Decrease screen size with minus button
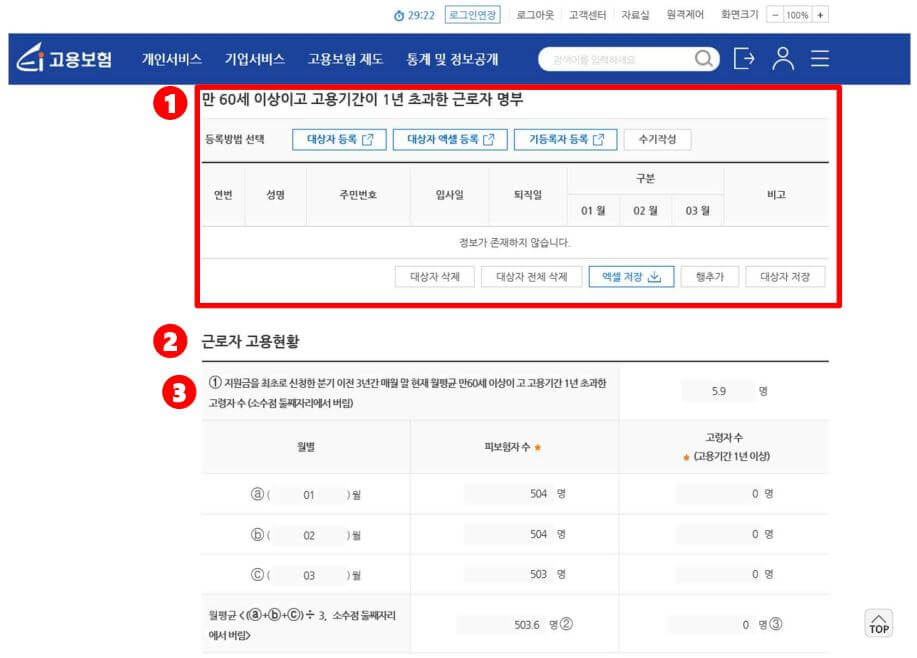Viewport: 917px width, 658px height. pos(775,15)
